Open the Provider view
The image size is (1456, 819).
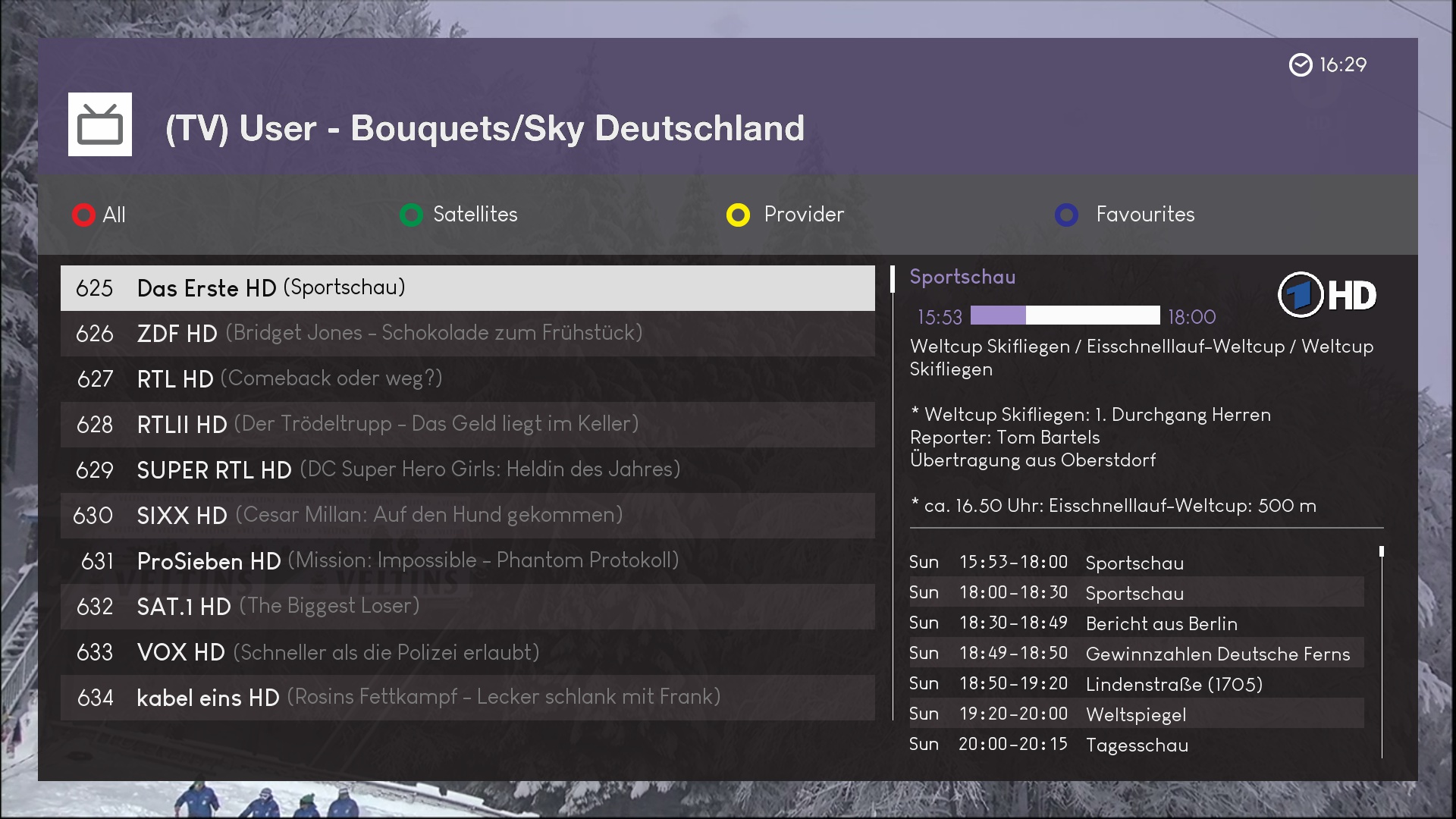click(x=785, y=215)
